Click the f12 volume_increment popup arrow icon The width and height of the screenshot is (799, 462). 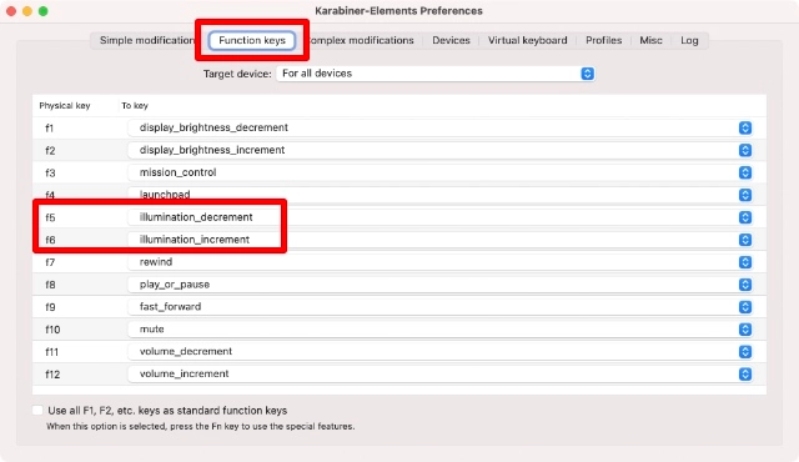pyautogui.click(x=744, y=374)
